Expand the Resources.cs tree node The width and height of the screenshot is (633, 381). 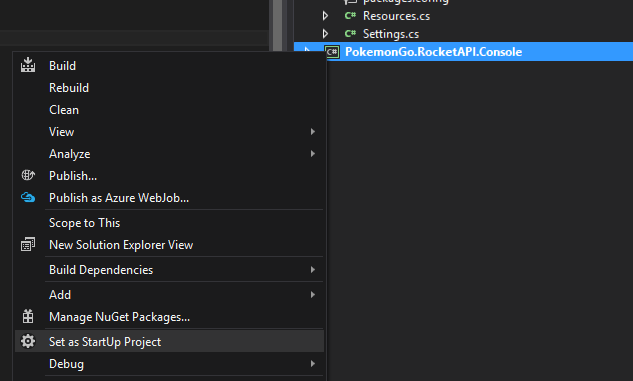pyautogui.click(x=325, y=16)
